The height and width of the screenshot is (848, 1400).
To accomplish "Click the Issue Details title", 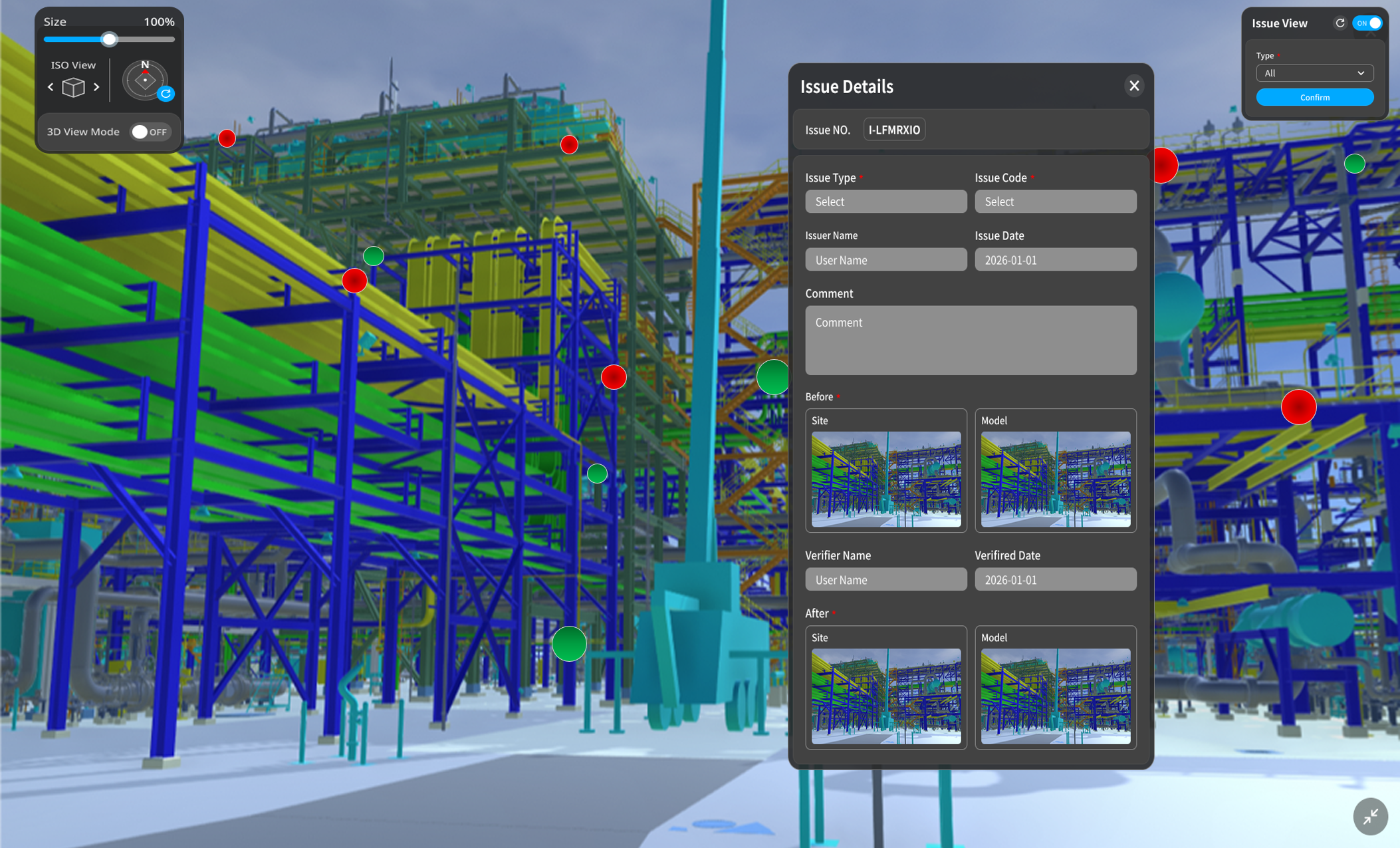I will pyautogui.click(x=846, y=86).
